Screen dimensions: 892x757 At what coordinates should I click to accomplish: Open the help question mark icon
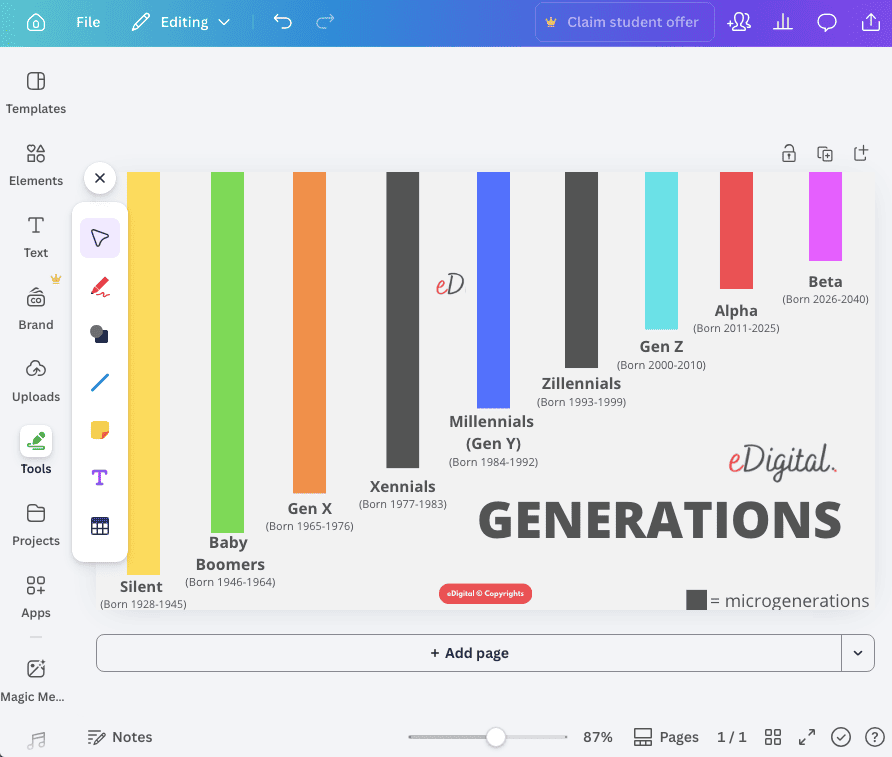click(874, 737)
